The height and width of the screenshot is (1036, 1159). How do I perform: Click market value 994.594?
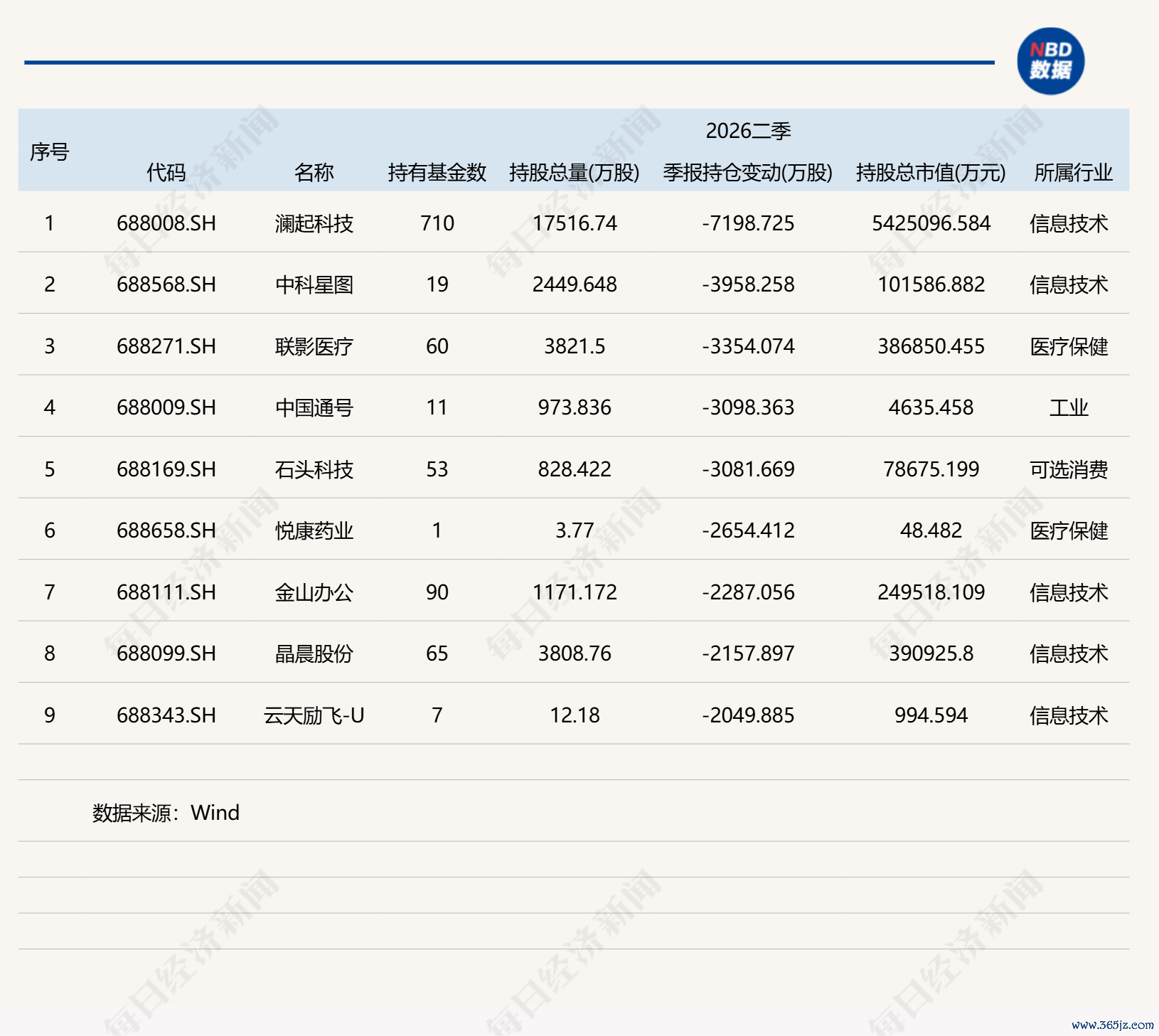coord(931,715)
